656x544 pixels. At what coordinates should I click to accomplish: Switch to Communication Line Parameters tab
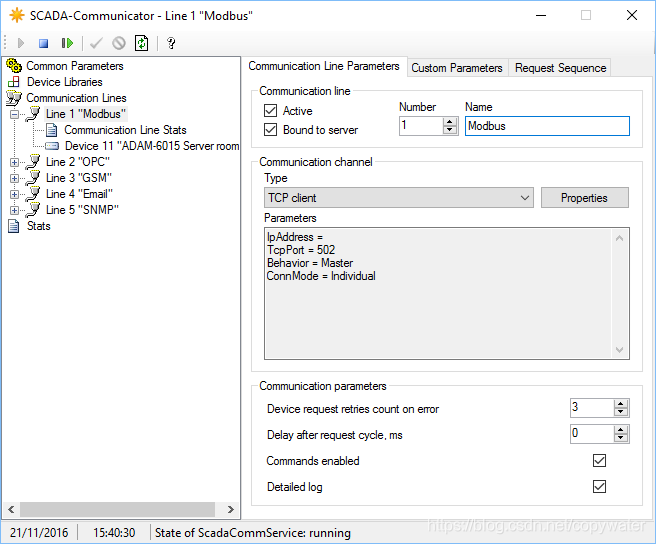pyautogui.click(x=324, y=66)
